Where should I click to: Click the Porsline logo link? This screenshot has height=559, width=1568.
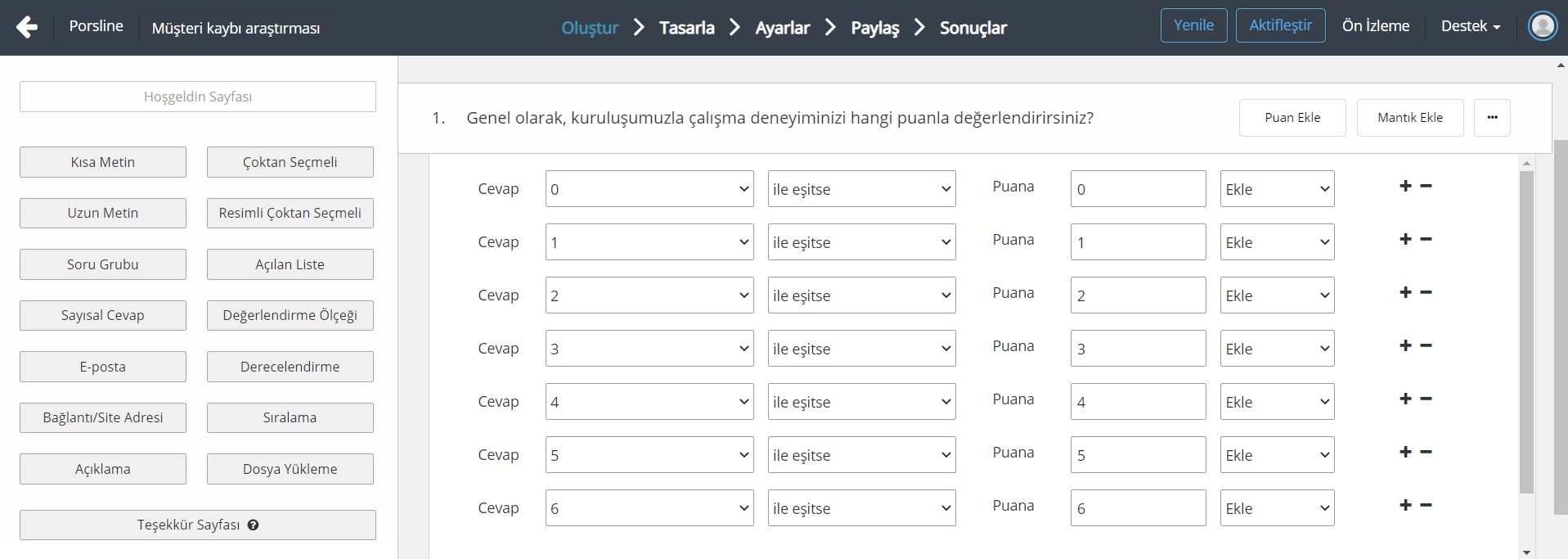point(97,26)
